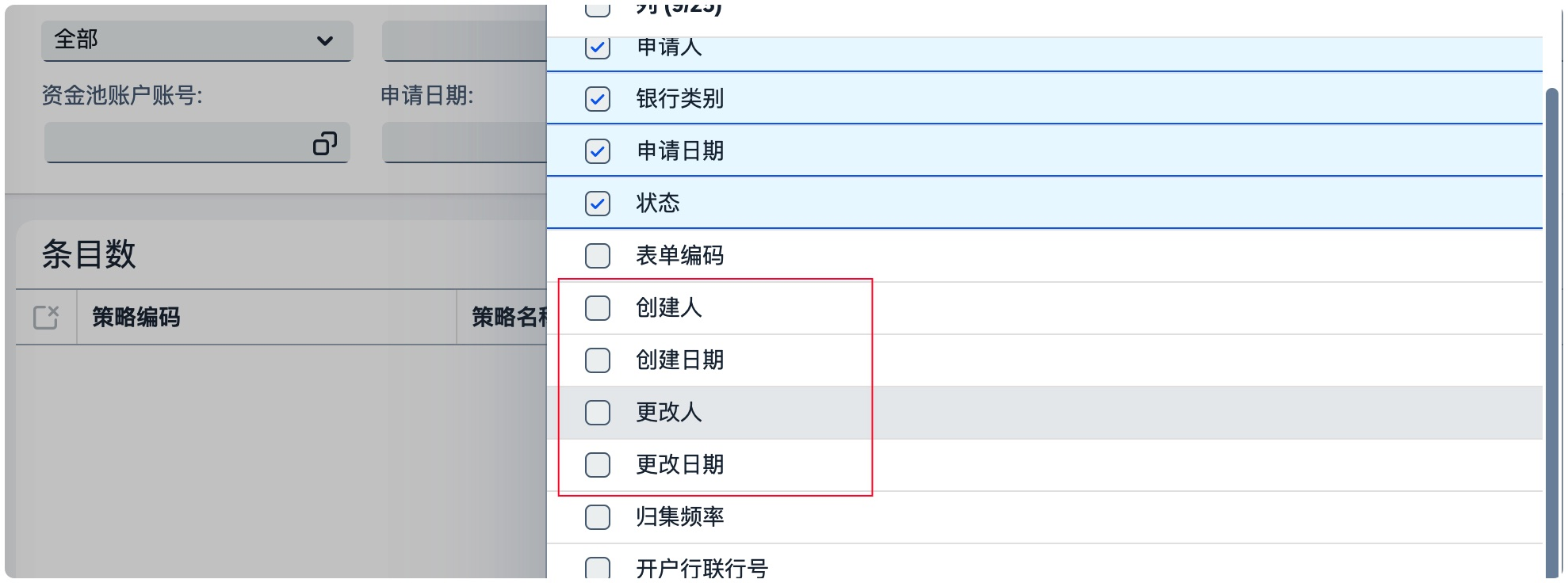This screenshot has width=1568, height=583.
Task: Select the 策略编码 column header
Action: click(135, 318)
